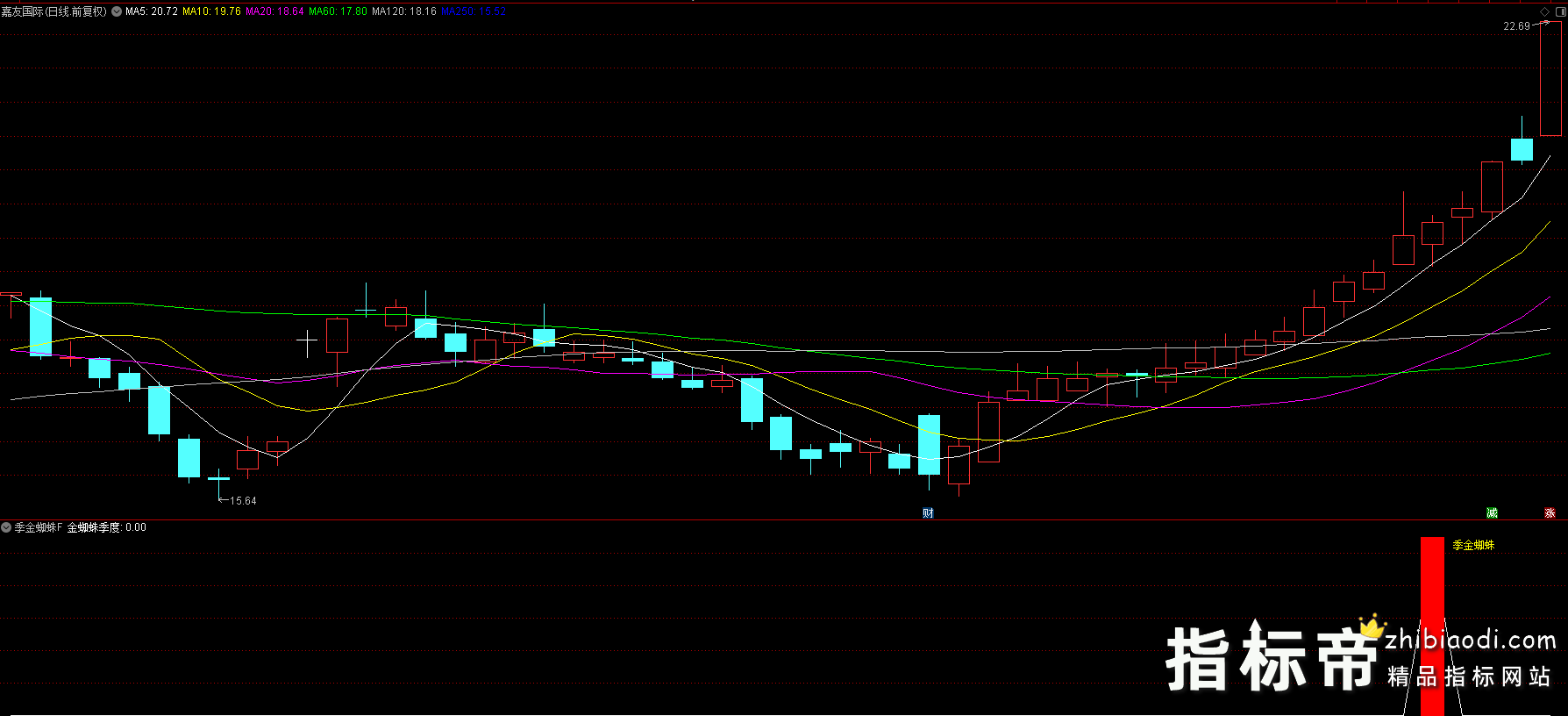Viewport: 1568px width, 716px height.
Task: Click the 金蜘蛛季度: 0.00 indicator value
Action: [107, 527]
